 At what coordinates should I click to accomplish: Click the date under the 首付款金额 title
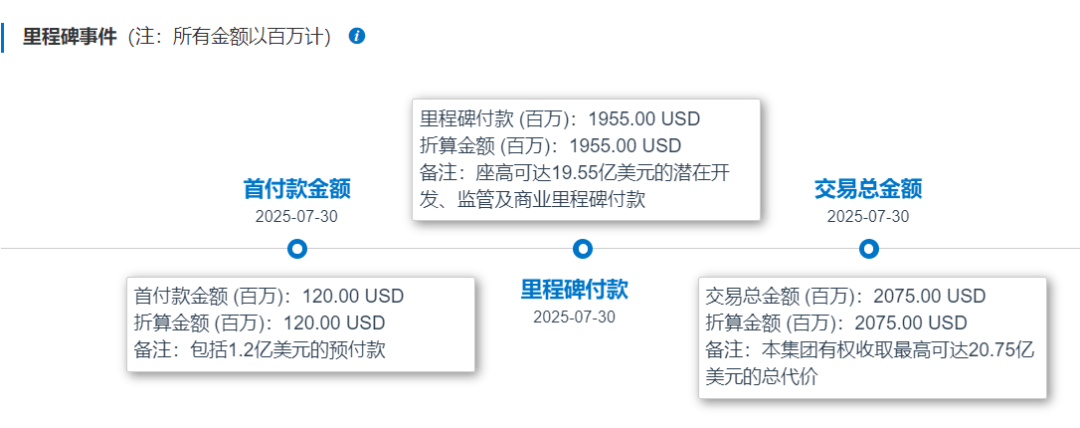pyautogui.click(x=297, y=216)
